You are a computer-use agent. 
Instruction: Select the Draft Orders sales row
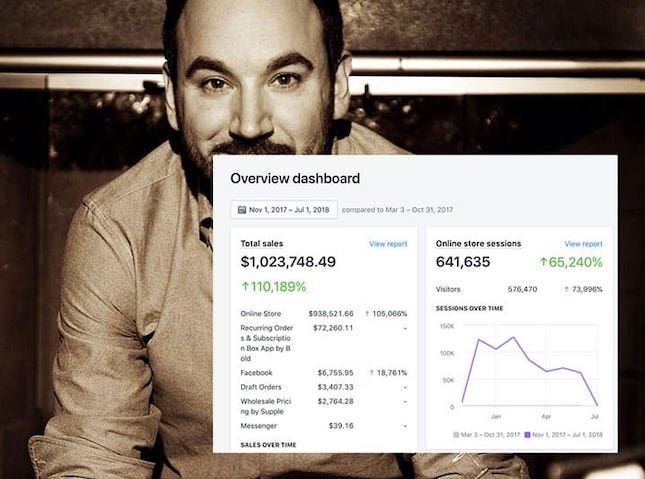click(324, 387)
